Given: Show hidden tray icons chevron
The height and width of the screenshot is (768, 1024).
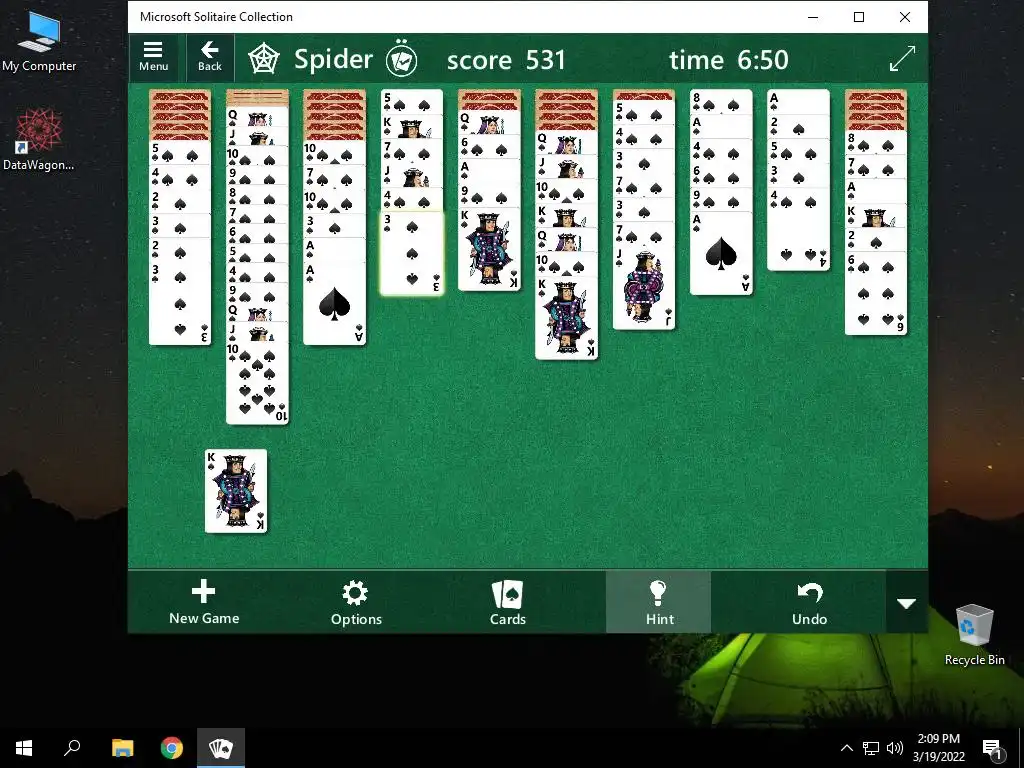Looking at the screenshot, I should (846, 748).
